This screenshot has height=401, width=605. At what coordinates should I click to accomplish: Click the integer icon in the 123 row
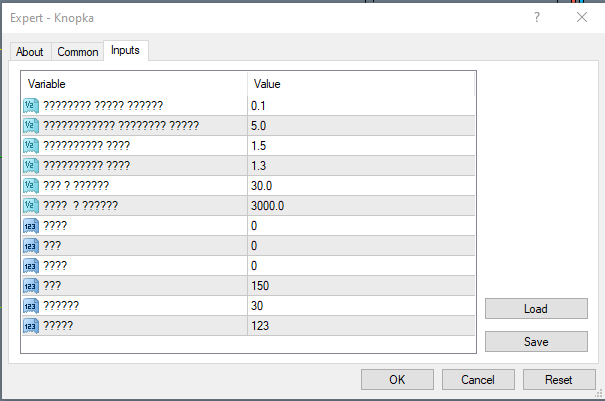point(30,325)
